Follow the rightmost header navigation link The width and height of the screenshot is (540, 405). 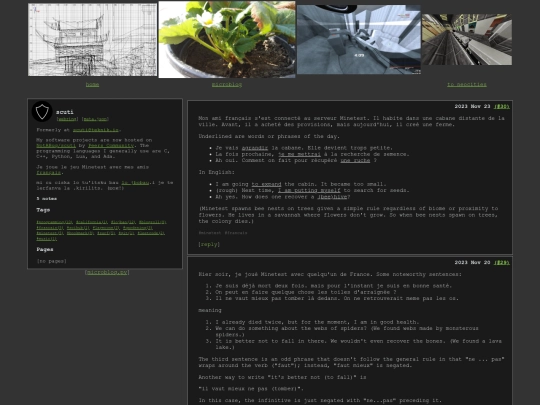click(467, 84)
